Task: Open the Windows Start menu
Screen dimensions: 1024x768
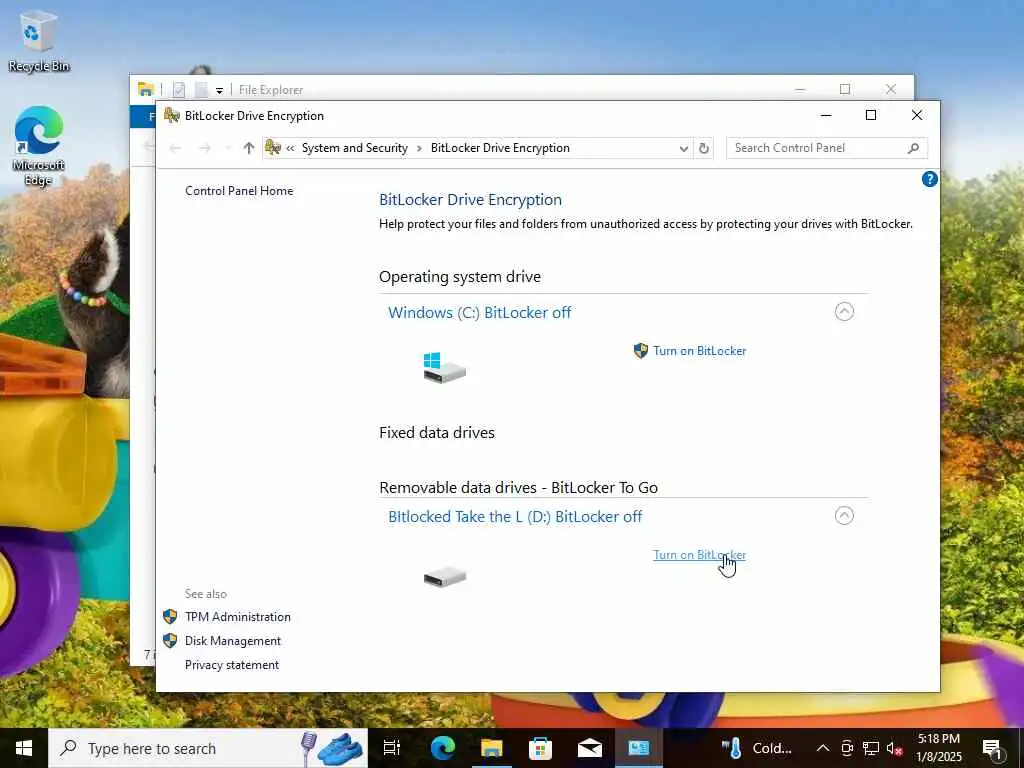Action: tap(24, 748)
